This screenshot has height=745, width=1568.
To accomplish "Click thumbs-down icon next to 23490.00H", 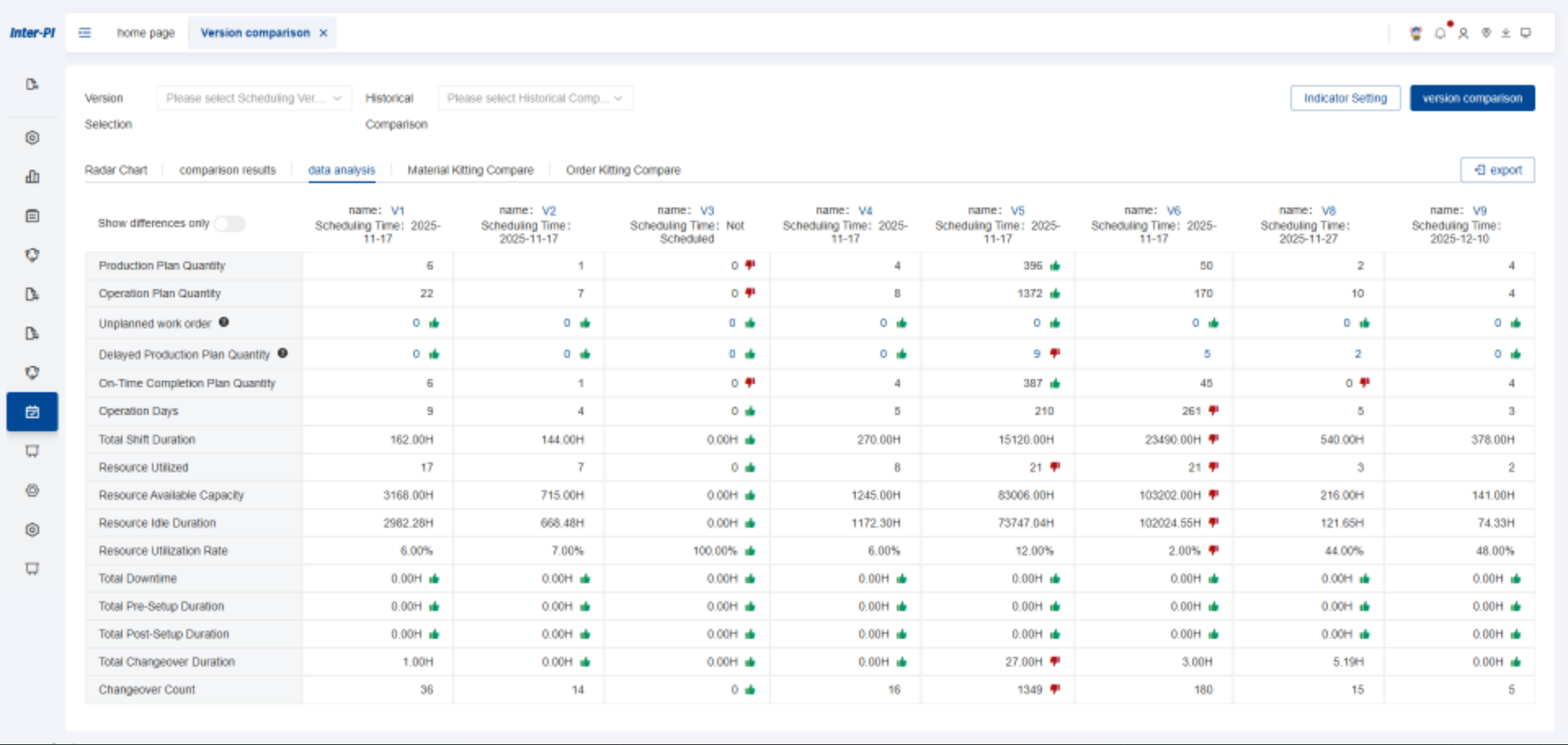I will (1214, 439).
